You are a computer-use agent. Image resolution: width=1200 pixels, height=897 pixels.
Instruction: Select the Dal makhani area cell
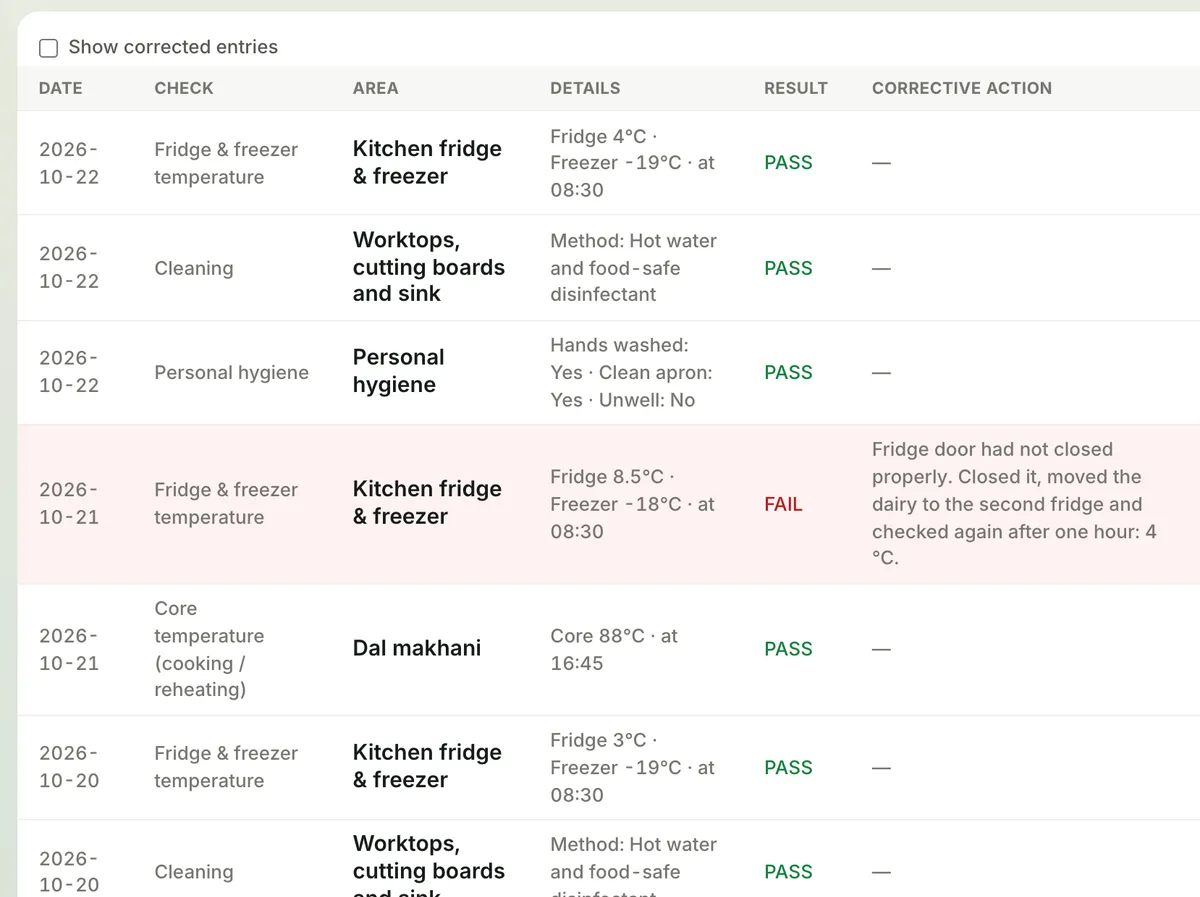417,648
